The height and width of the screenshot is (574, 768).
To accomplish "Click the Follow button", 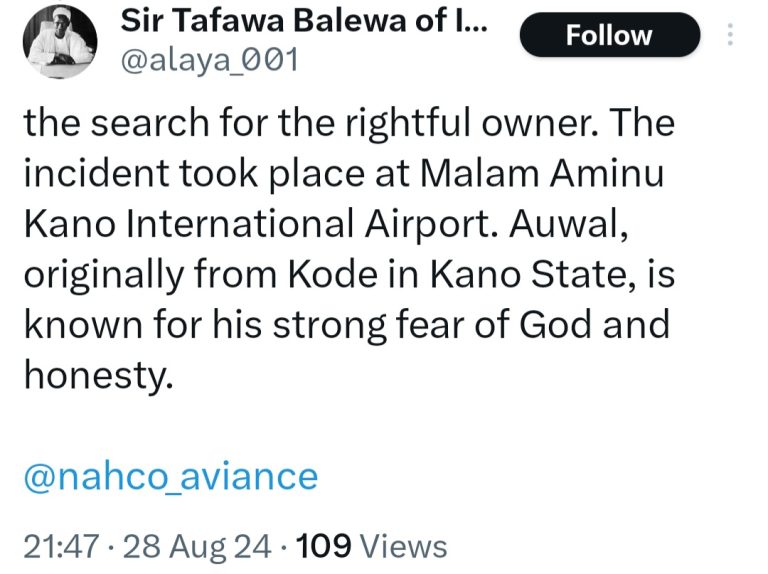I will 609,36.
